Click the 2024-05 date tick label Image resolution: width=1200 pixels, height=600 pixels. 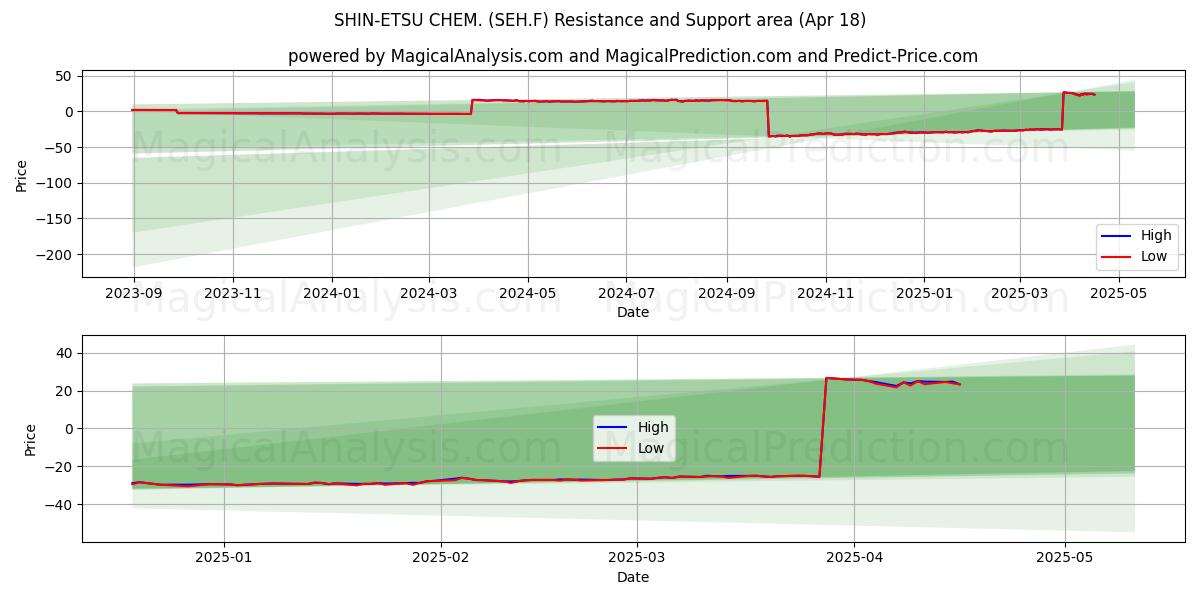528,292
